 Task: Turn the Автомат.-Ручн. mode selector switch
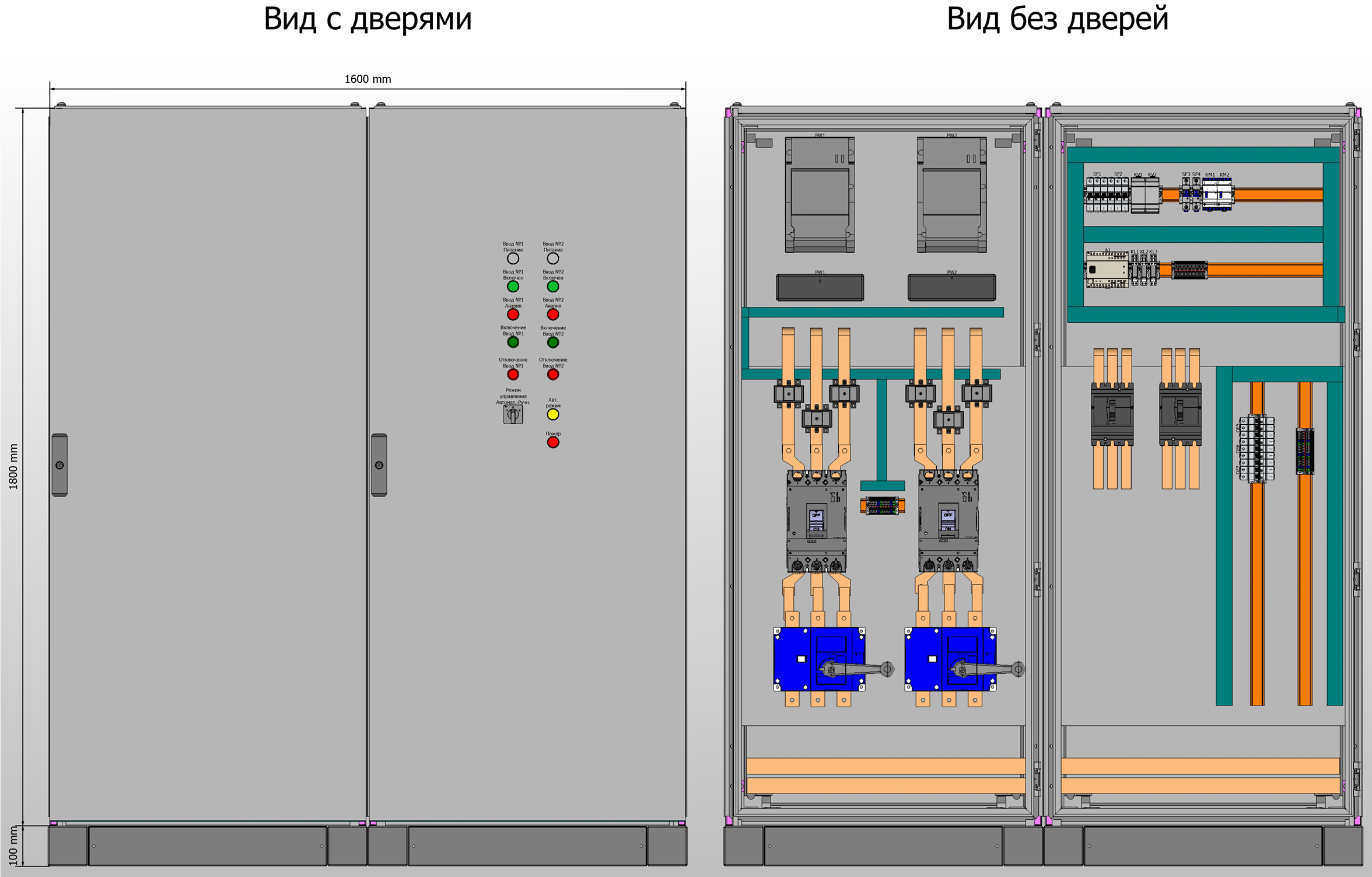pos(513,414)
